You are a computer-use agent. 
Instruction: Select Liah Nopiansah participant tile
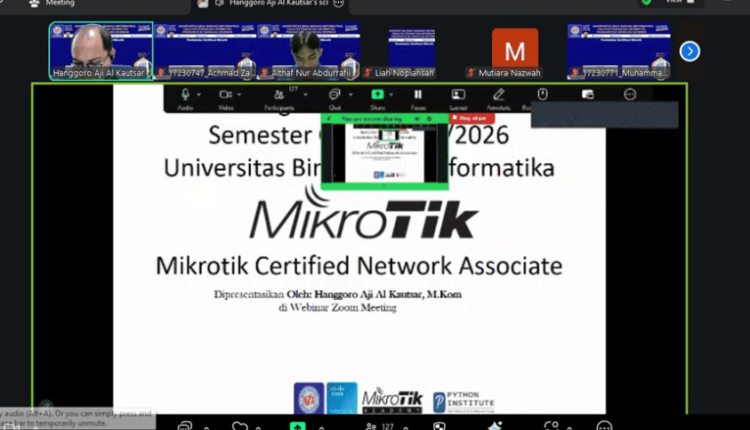pos(412,51)
